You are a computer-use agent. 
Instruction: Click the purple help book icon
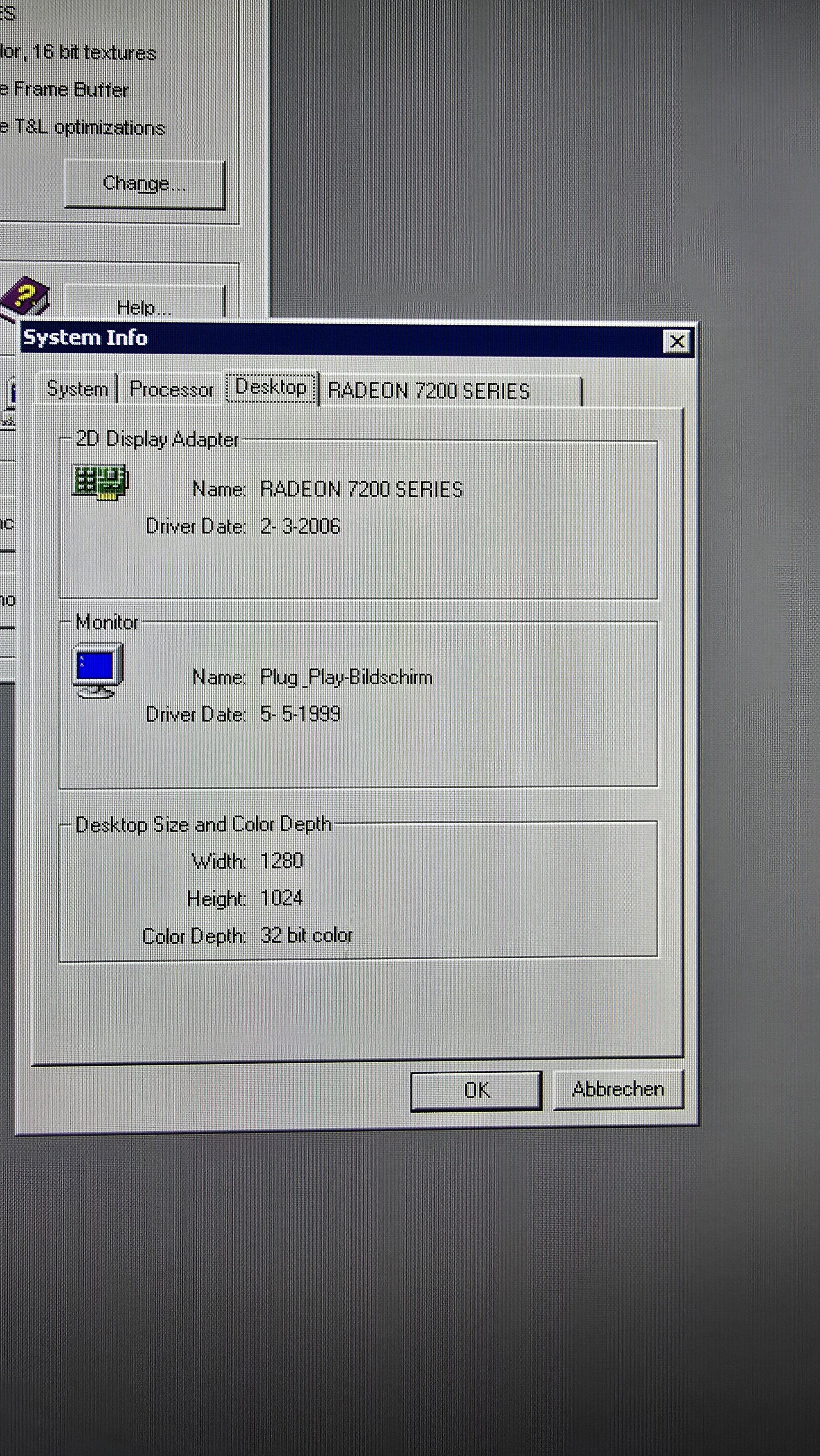tap(25, 296)
